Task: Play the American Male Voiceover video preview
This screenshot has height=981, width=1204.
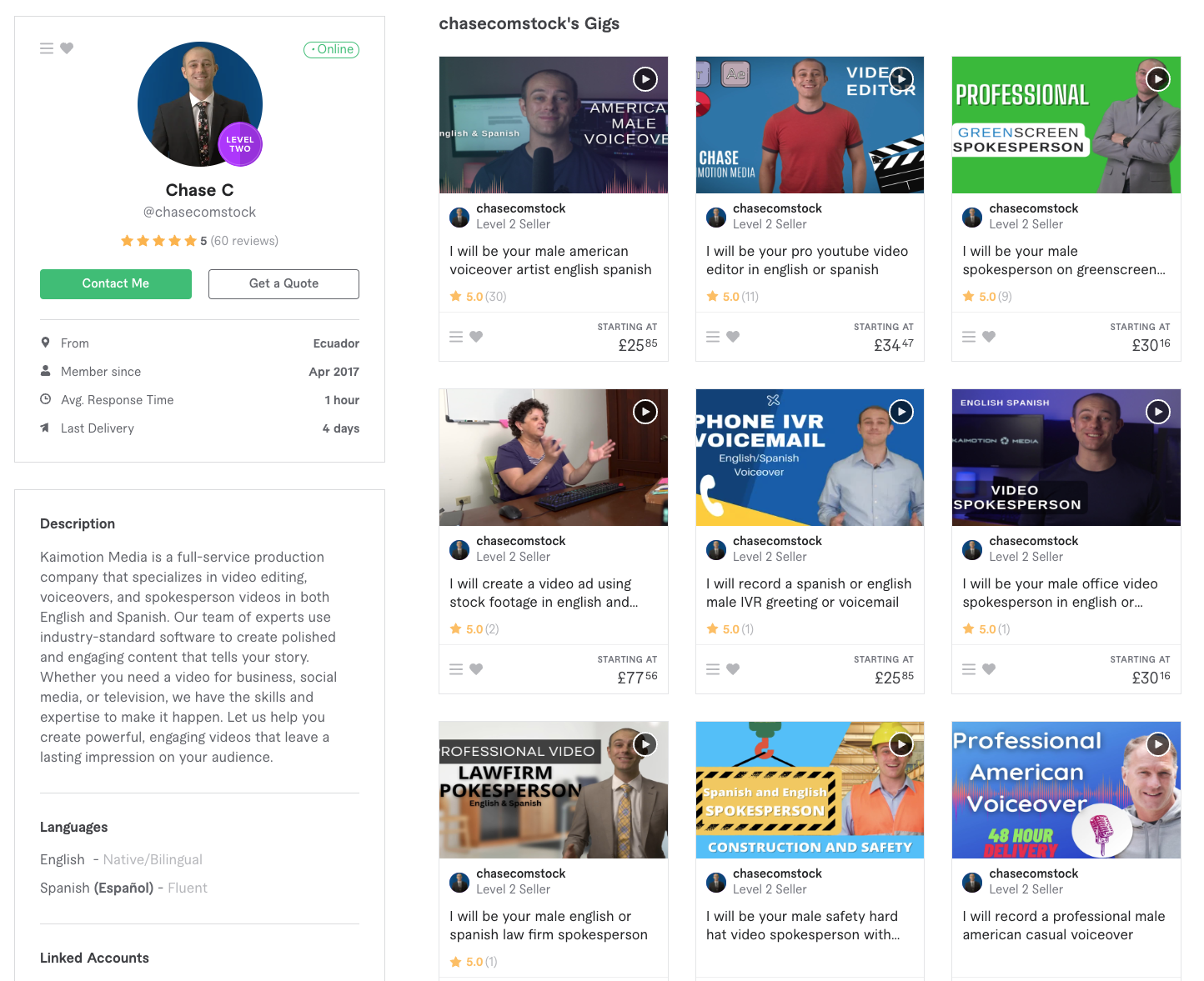Action: (x=645, y=79)
